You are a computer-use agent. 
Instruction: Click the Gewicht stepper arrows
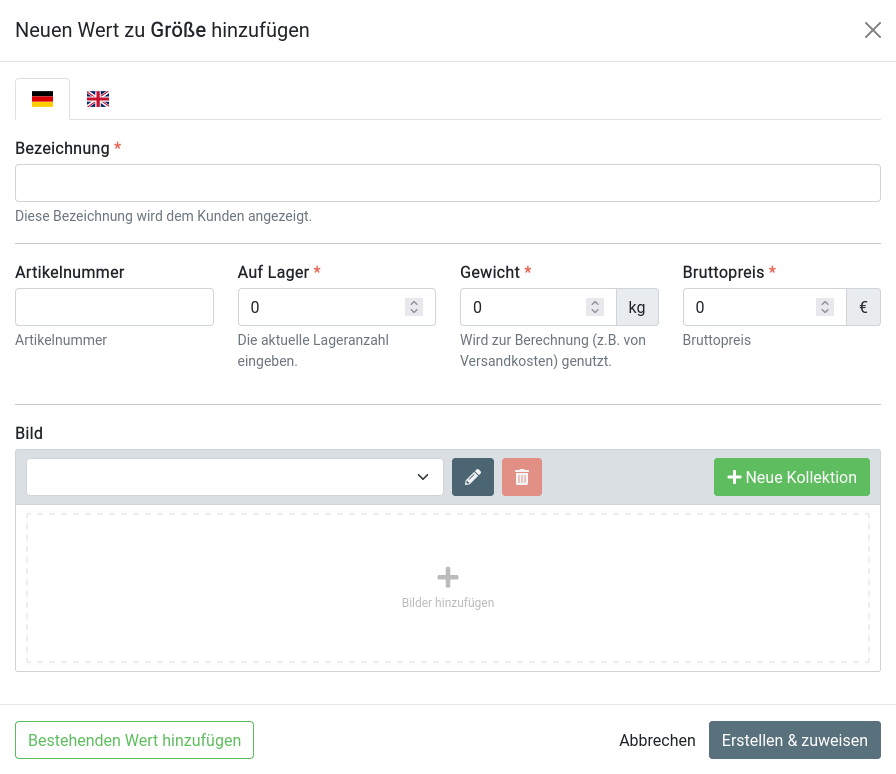coord(595,307)
